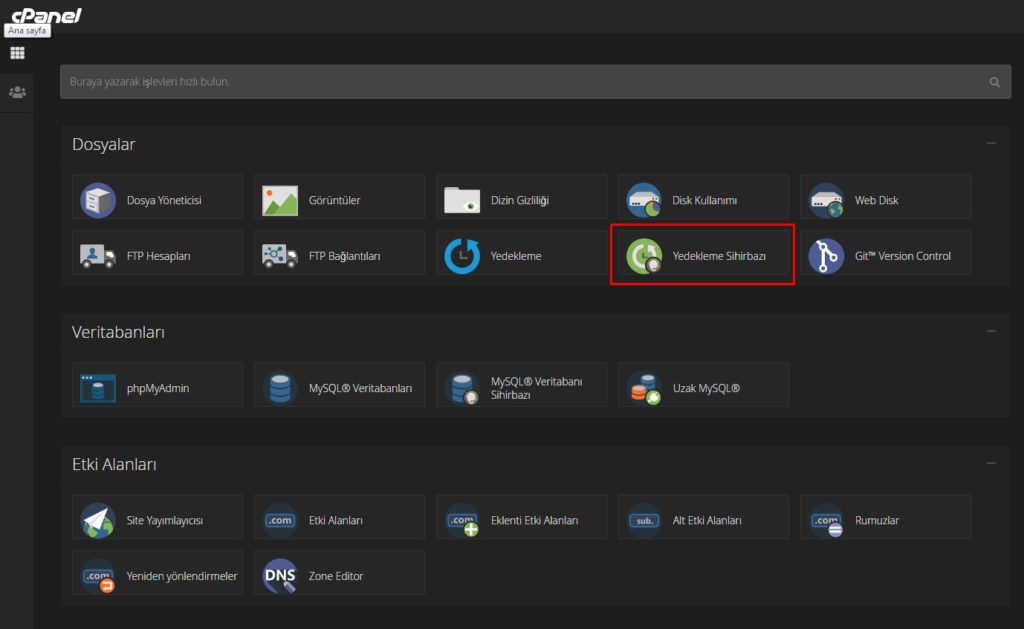Open the Disk Kullanımı icon

click(x=644, y=200)
